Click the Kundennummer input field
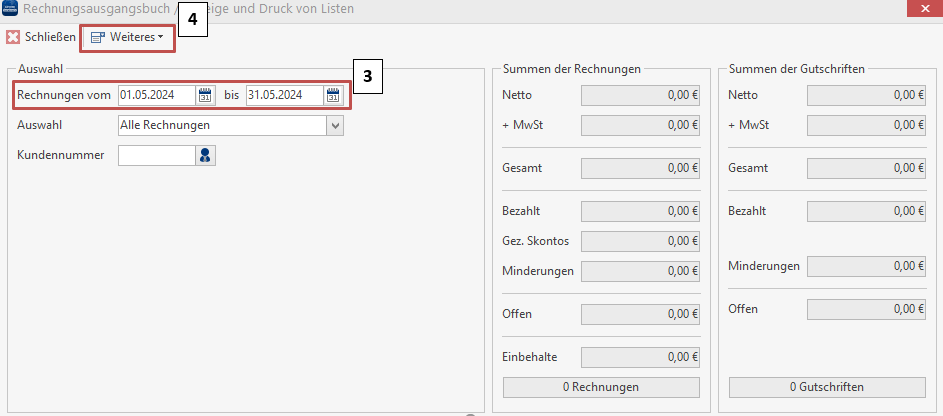 point(157,155)
